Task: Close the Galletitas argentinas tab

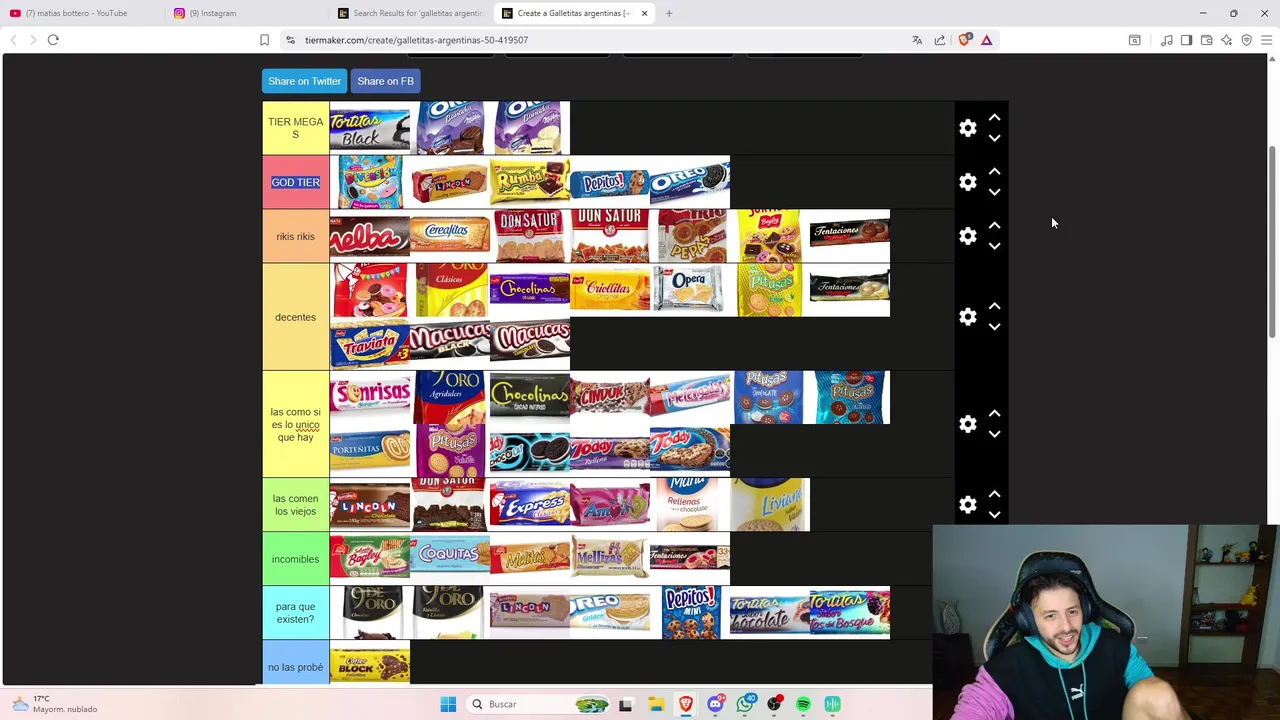Action: point(644,13)
